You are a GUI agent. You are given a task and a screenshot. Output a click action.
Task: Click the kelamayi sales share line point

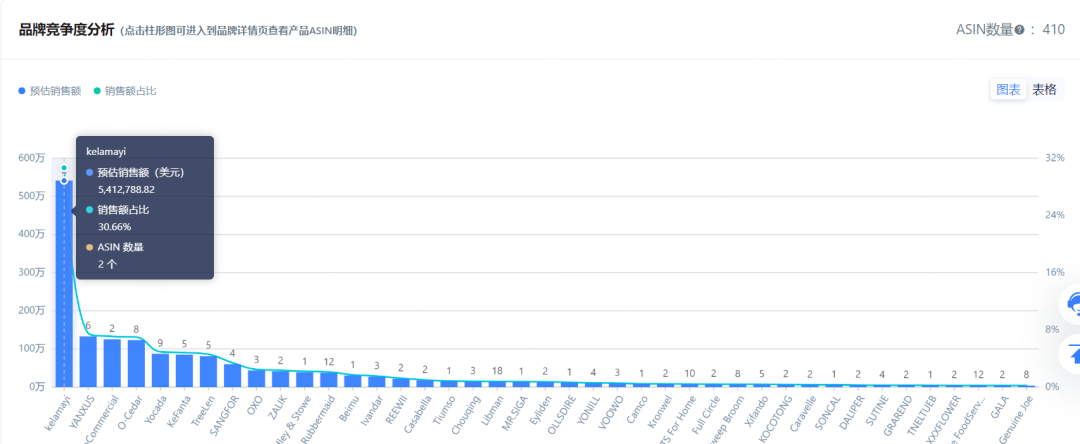(63, 168)
